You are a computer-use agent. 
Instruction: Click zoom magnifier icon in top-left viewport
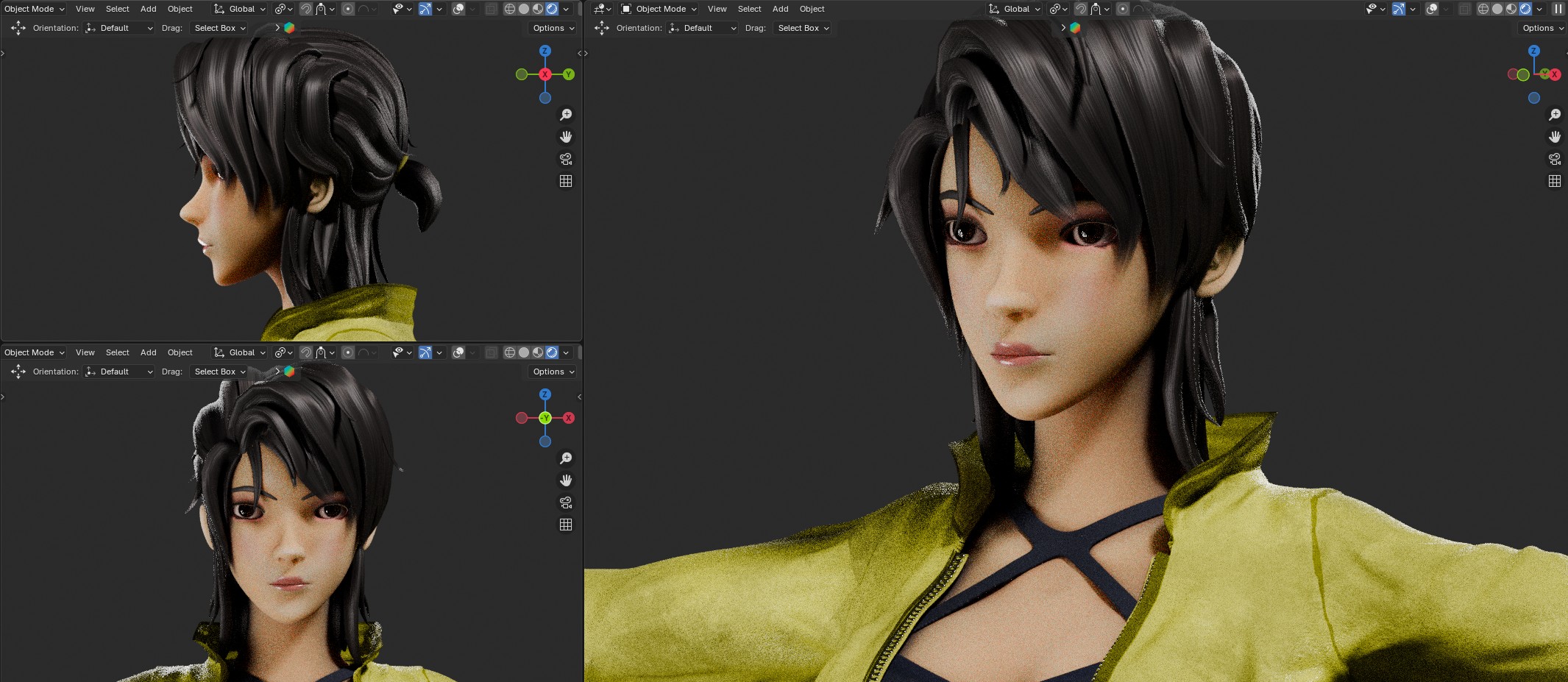tap(566, 115)
